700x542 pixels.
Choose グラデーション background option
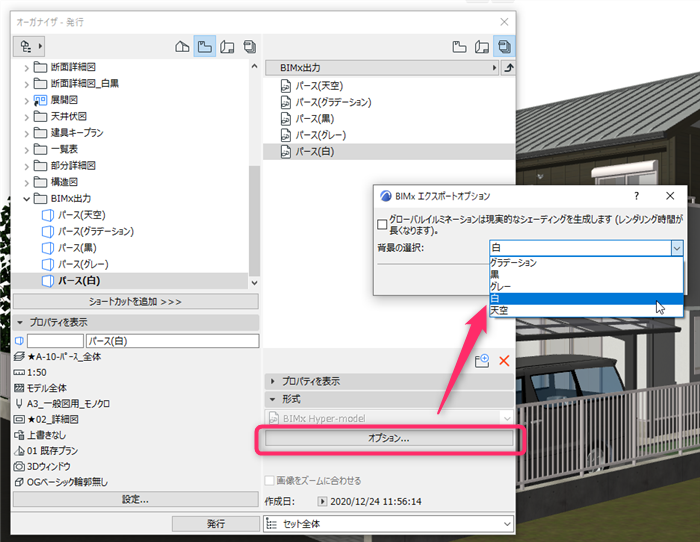586,263
